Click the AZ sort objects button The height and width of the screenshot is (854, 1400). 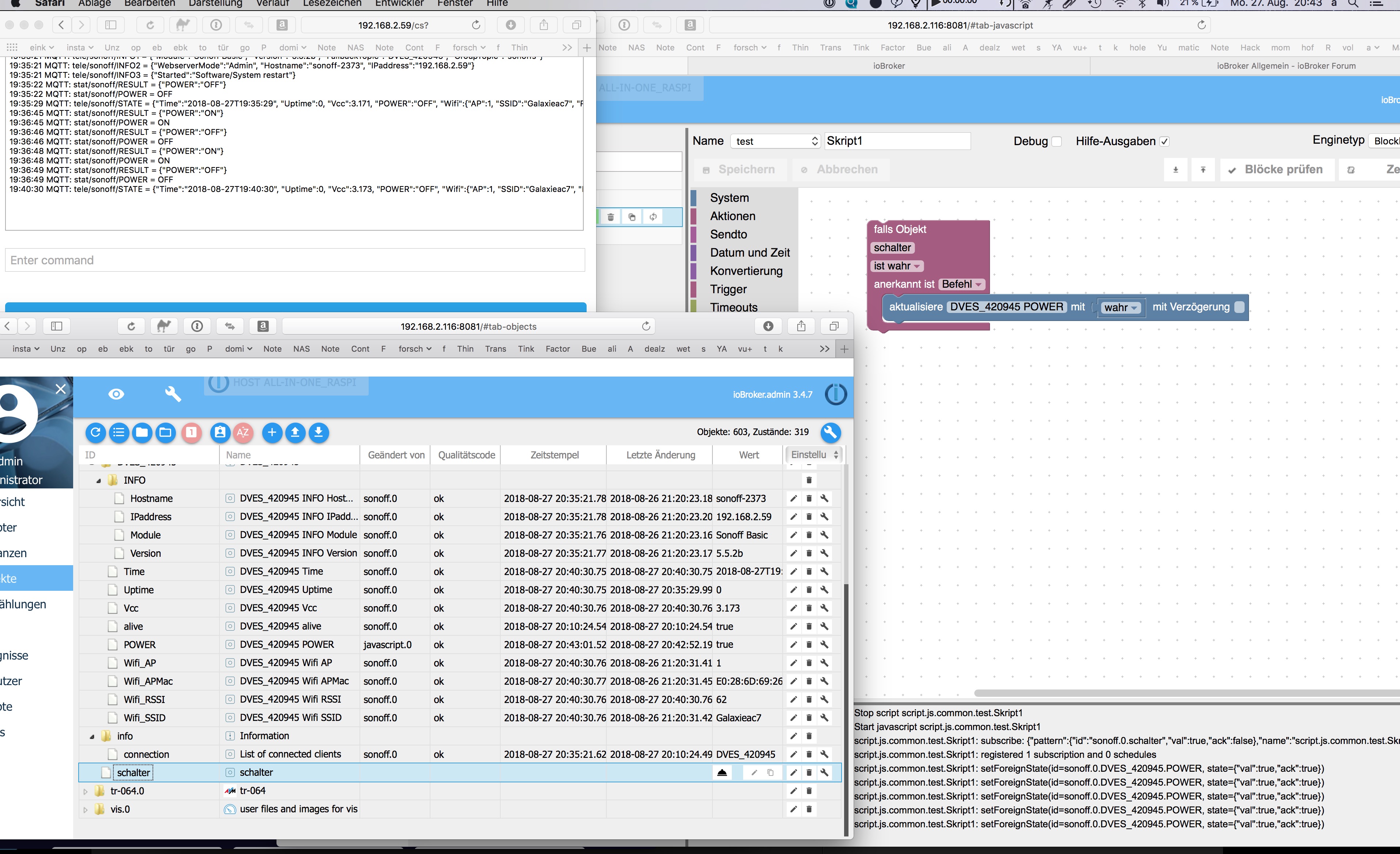(242, 433)
